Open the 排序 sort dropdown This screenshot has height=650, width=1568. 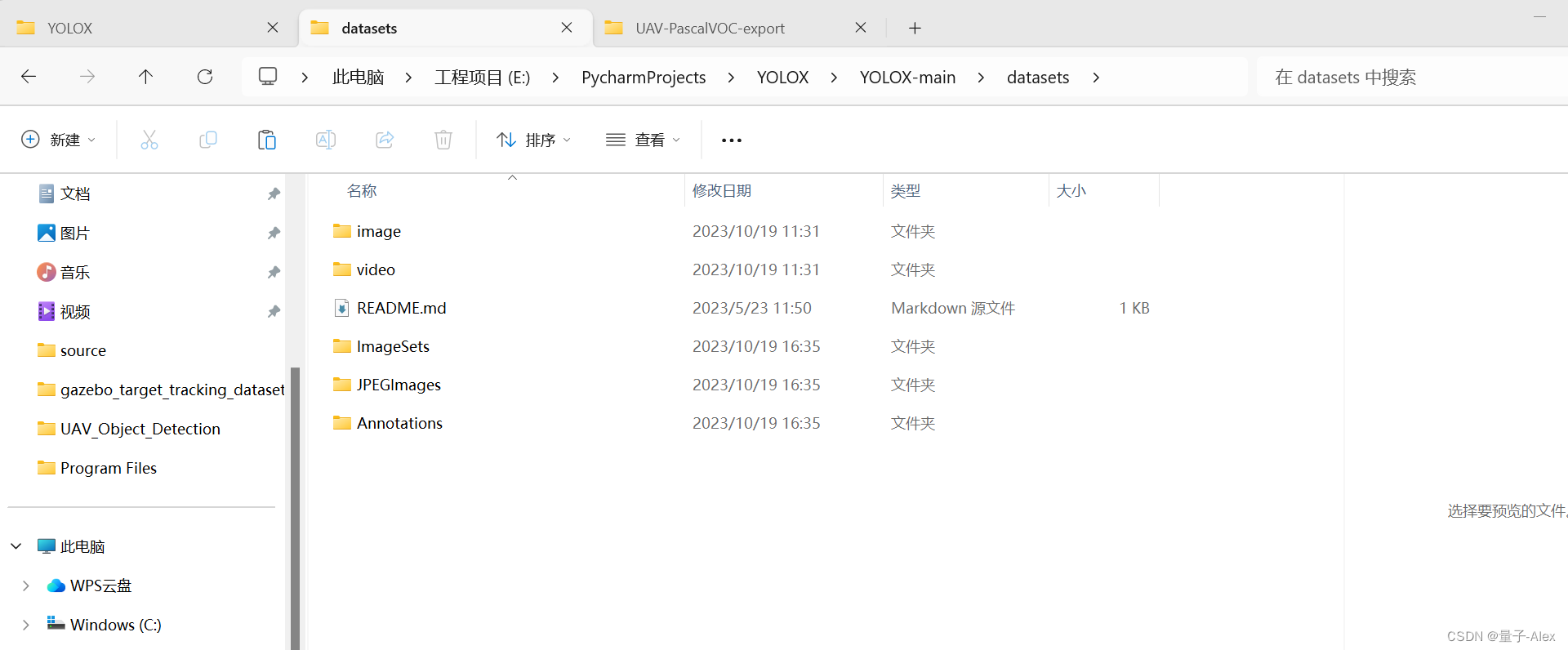(x=533, y=140)
